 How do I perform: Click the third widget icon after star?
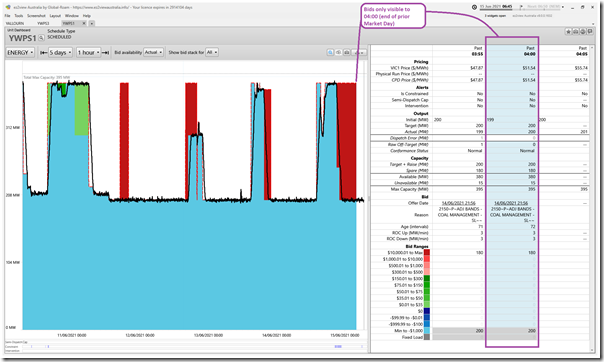[583, 32]
